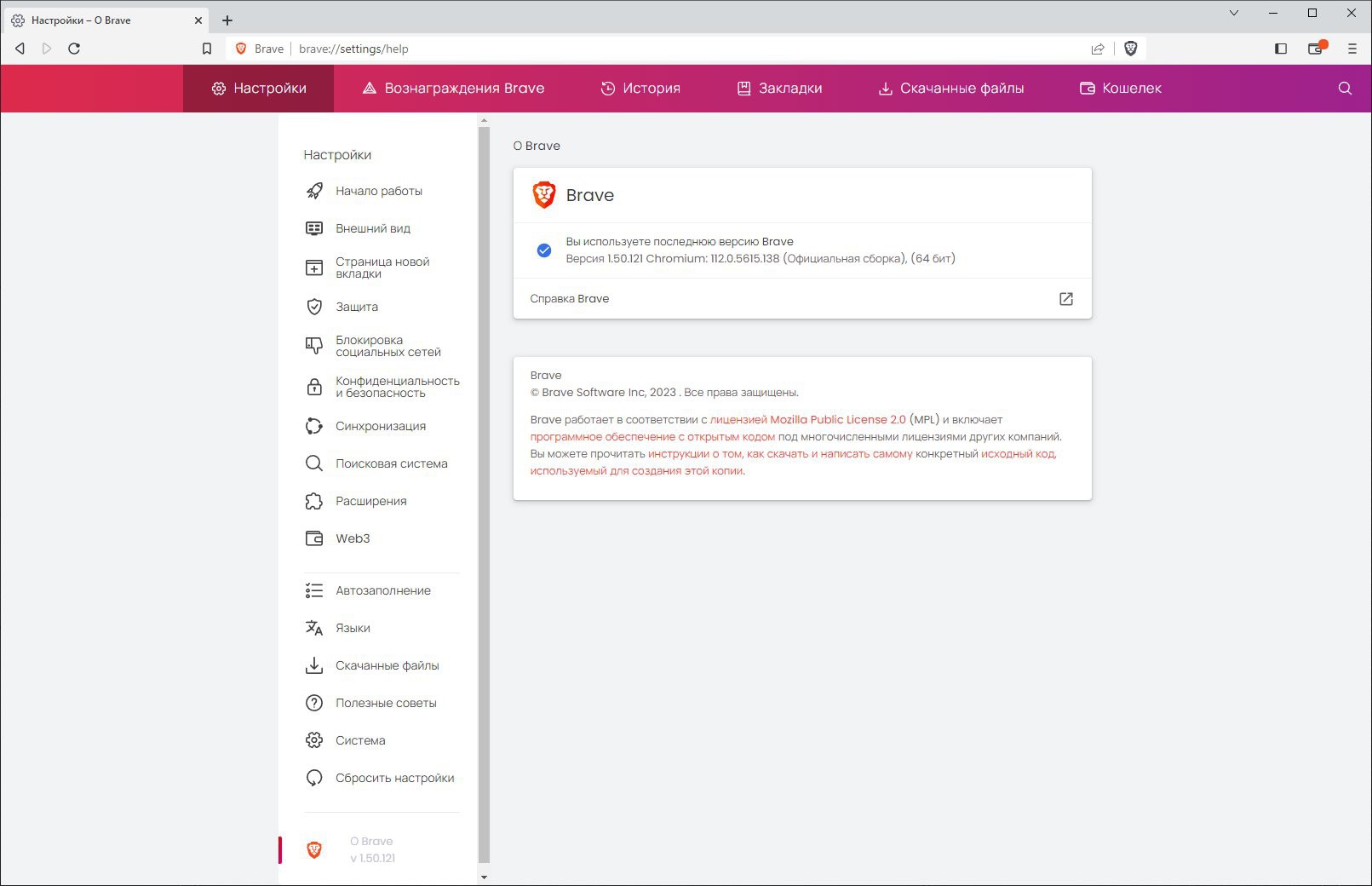The height and width of the screenshot is (886, 1372).
Task: Click Справка Brave help row
Action: click(802, 299)
